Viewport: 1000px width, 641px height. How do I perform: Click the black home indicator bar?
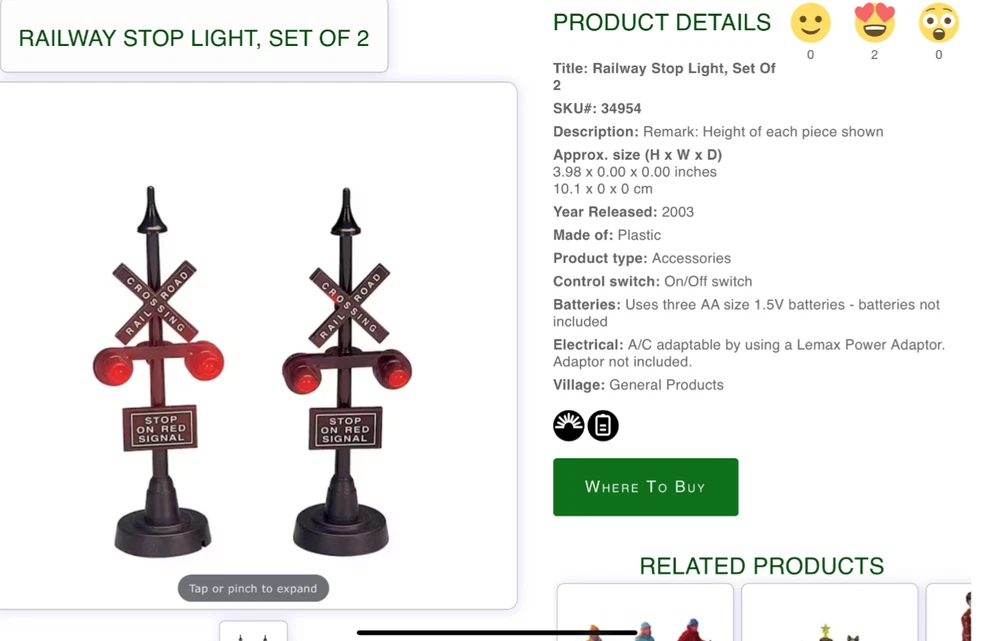497,632
